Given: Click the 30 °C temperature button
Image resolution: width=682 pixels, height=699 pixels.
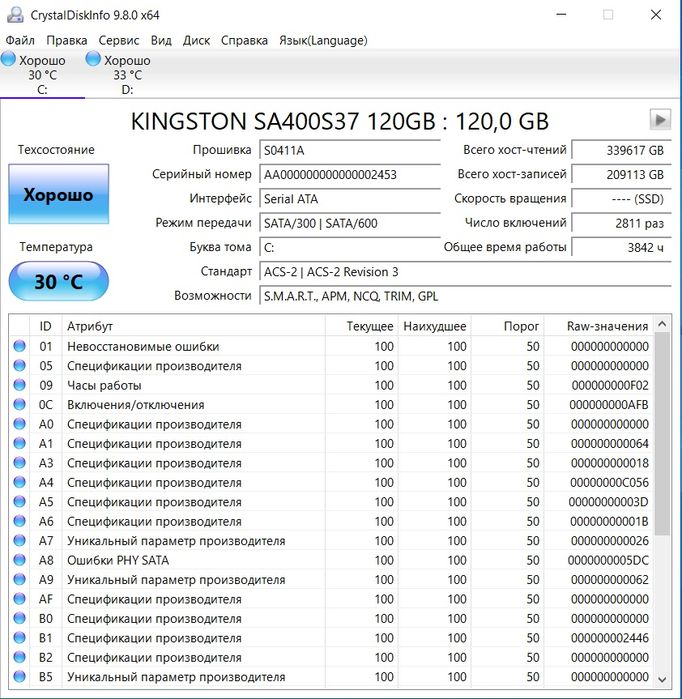Looking at the screenshot, I should tap(58, 281).
